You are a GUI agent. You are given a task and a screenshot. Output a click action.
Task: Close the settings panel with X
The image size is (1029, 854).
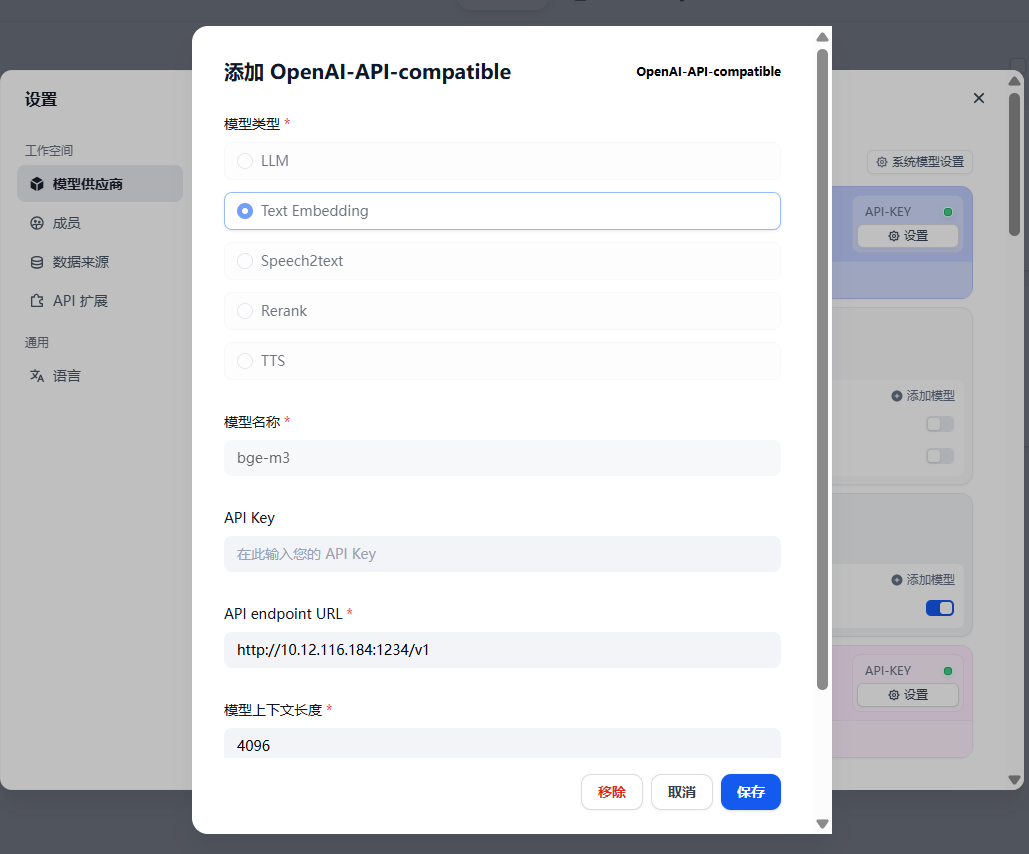(x=978, y=98)
